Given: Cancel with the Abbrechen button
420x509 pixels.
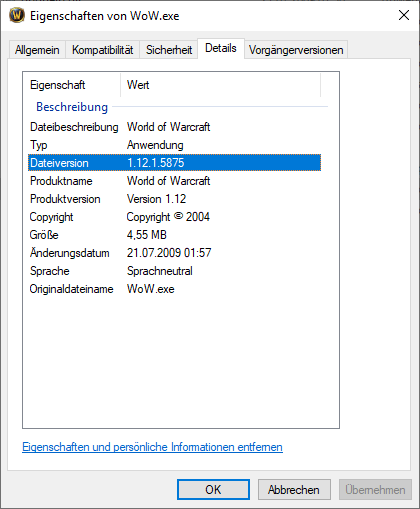Looking at the screenshot, I should pyautogui.click(x=294, y=490).
